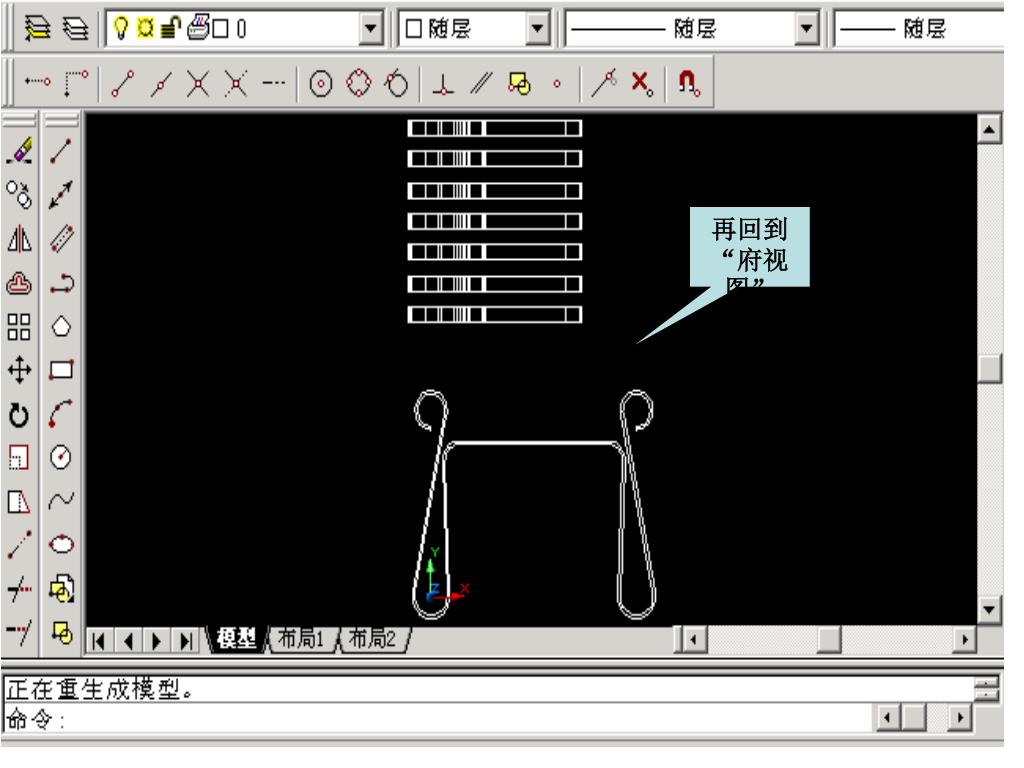The width and height of the screenshot is (1024, 768).
Task: Select Quadrant object snap
Action: click(x=358, y=84)
